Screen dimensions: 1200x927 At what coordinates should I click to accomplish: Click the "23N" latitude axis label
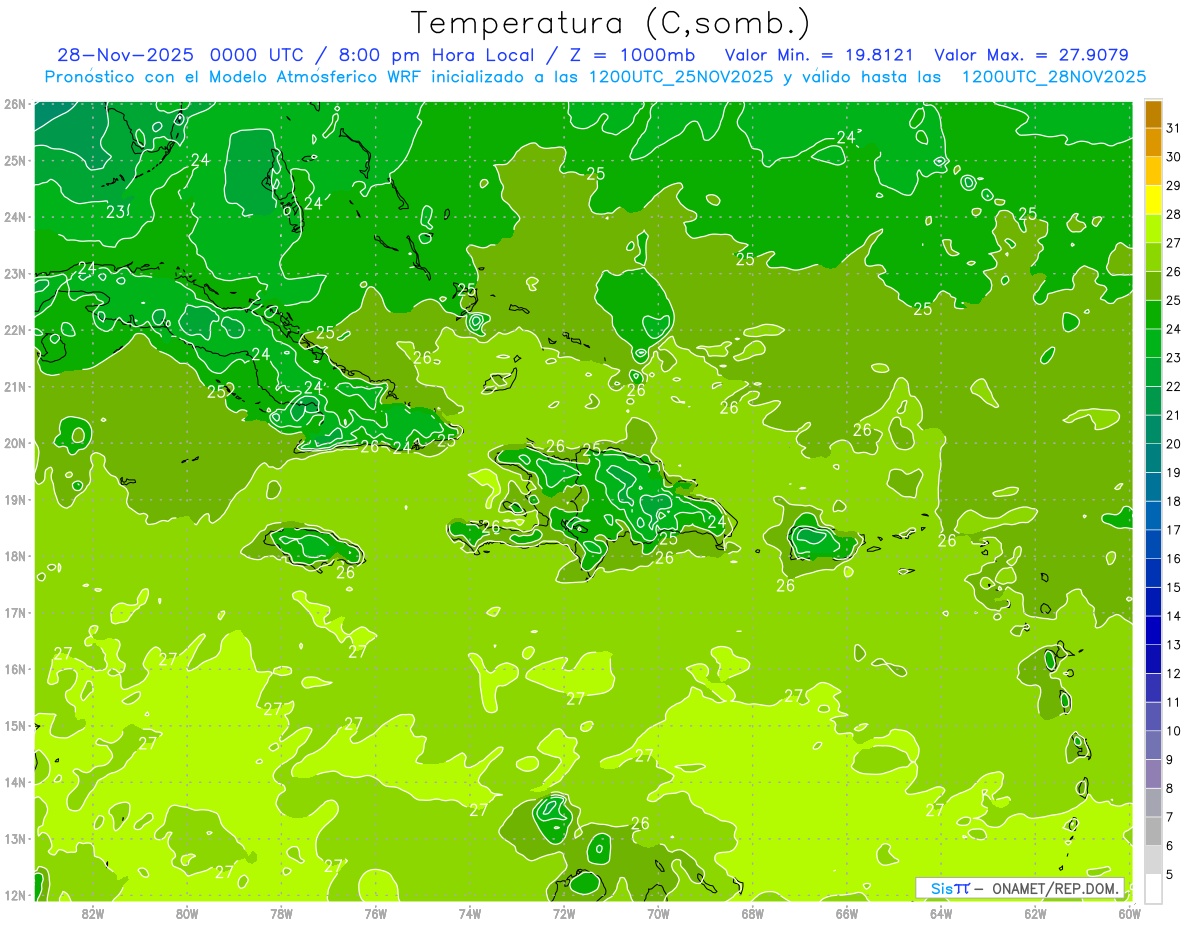14,274
